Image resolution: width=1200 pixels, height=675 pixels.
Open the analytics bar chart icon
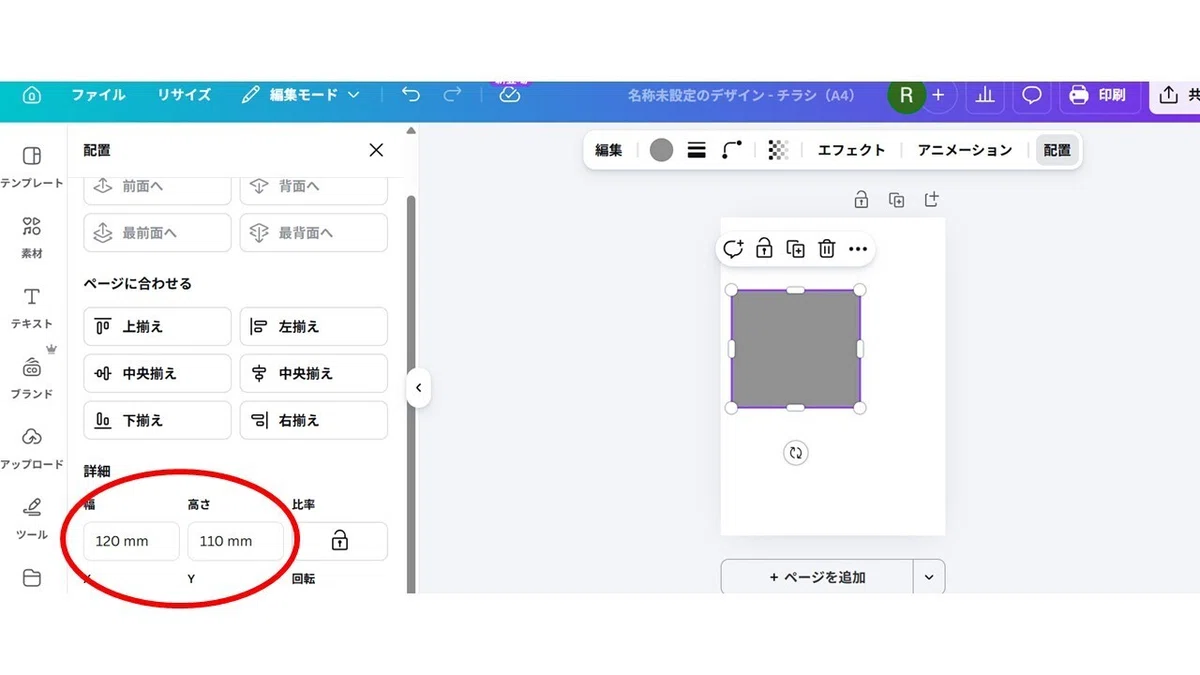click(x=985, y=95)
